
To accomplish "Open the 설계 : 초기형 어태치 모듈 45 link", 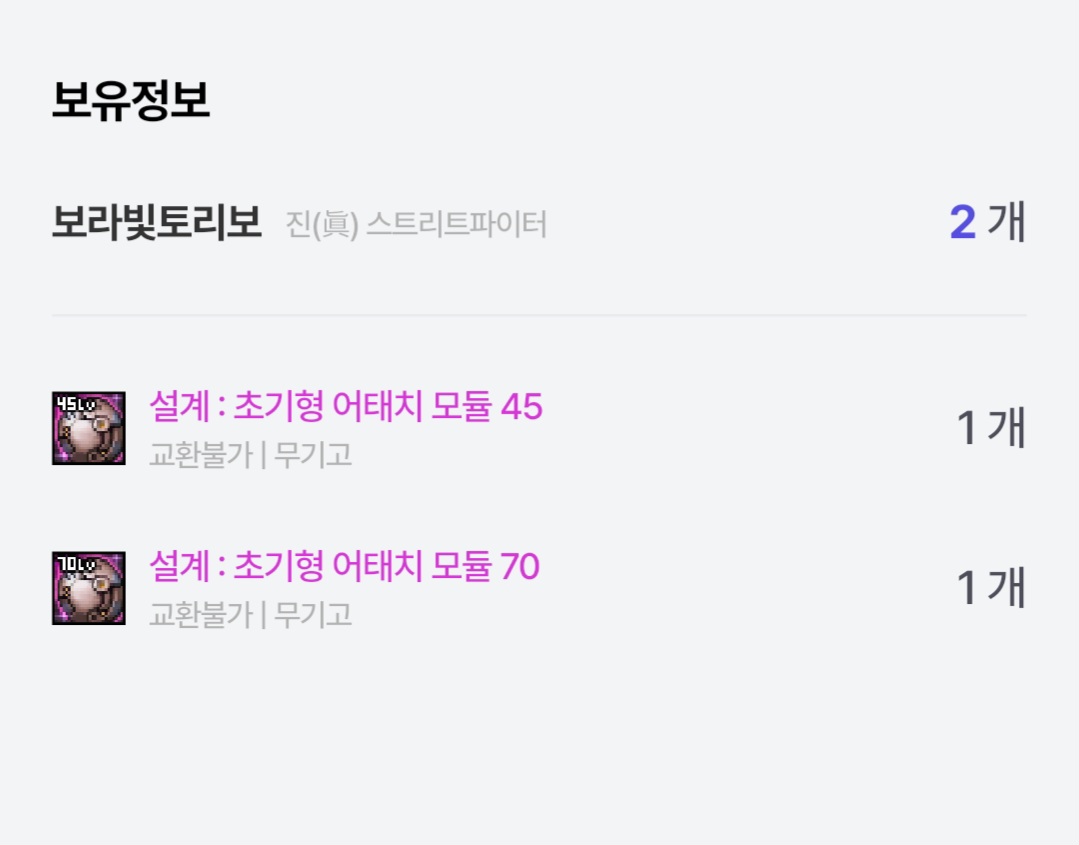I will pyautogui.click(x=345, y=407).
